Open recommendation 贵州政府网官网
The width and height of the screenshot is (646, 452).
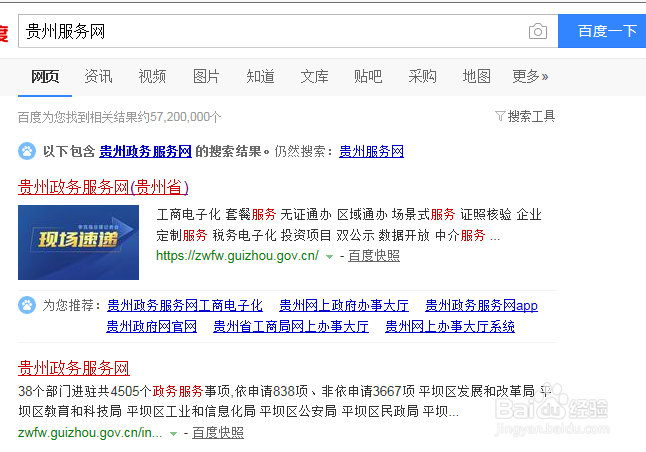[x=152, y=327]
